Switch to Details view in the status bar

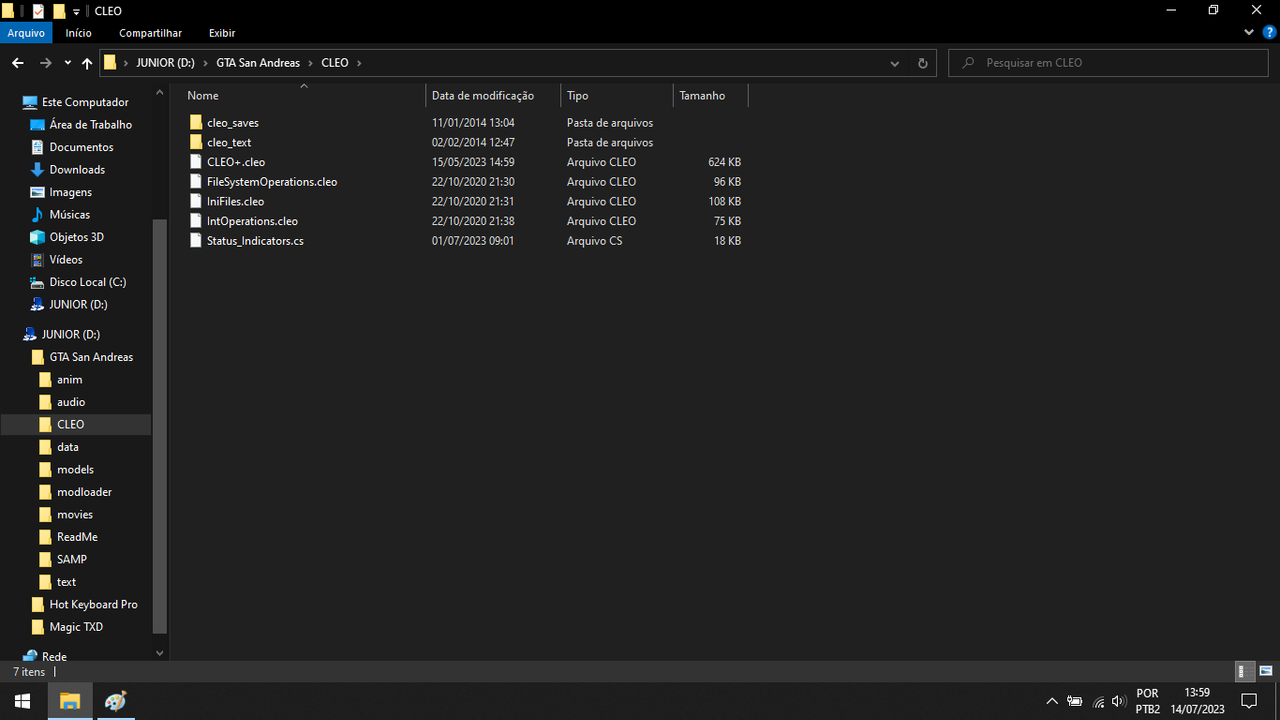(x=1244, y=671)
